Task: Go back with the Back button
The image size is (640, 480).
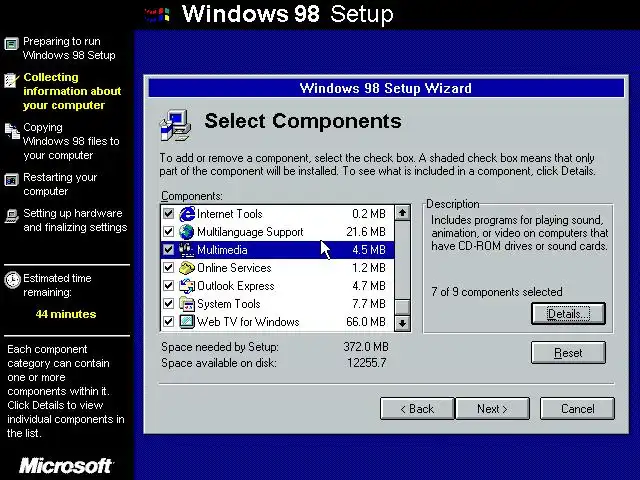Action: coord(417,409)
